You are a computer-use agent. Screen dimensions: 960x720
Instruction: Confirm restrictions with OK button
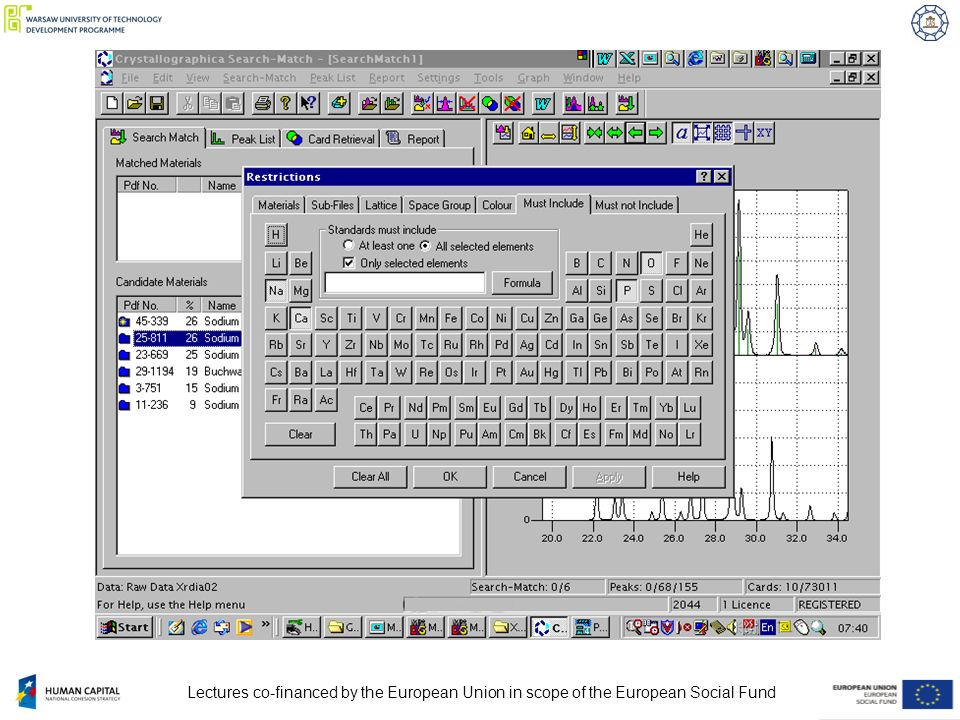coord(450,476)
